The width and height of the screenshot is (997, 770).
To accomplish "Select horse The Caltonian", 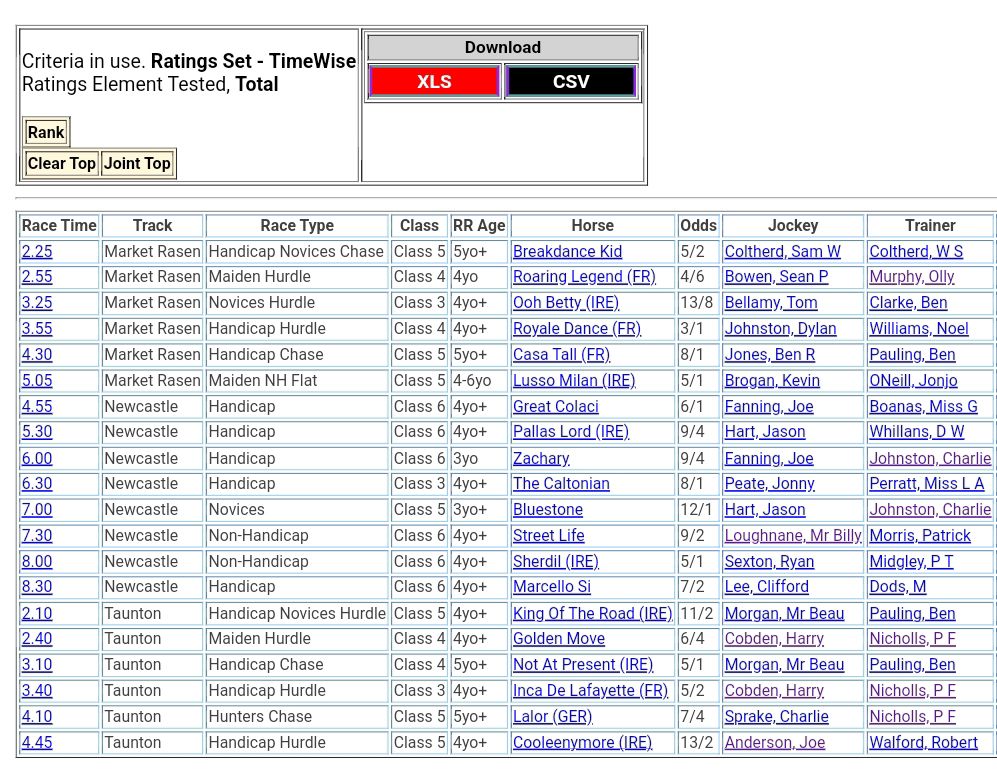I will coord(561,484).
